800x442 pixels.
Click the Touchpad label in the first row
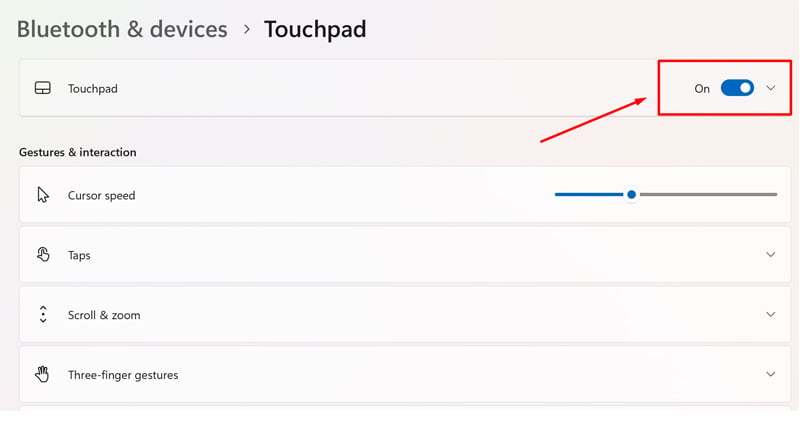[x=92, y=88]
